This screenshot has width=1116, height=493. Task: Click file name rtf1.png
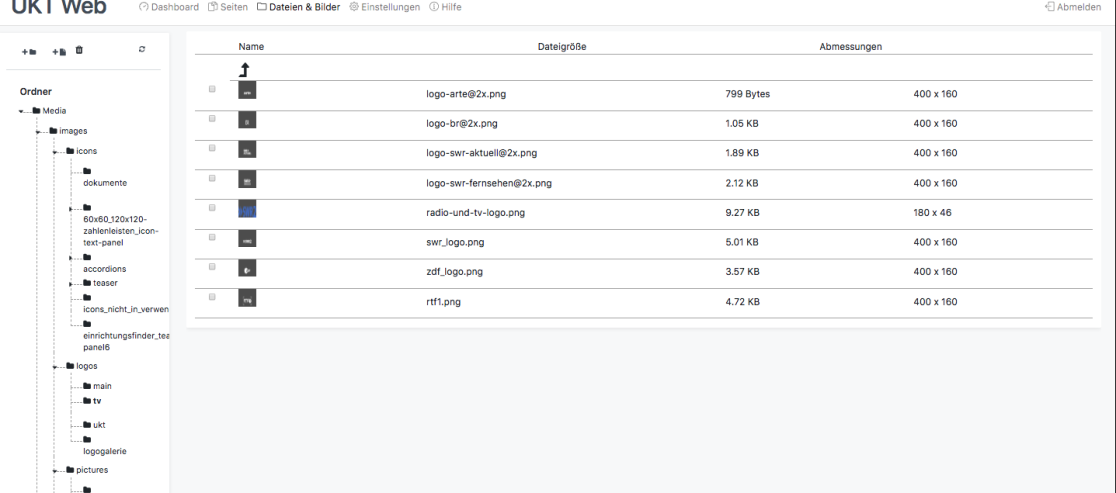click(x=443, y=302)
